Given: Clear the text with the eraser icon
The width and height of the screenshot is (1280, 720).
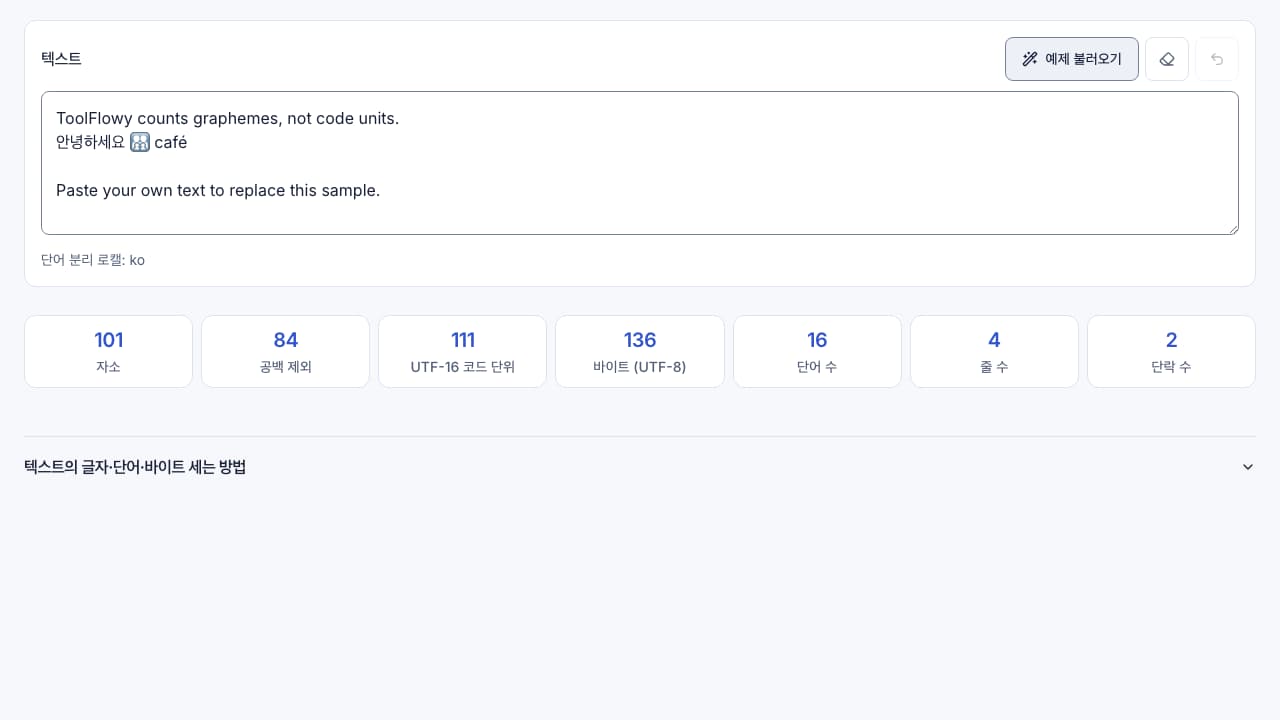Looking at the screenshot, I should [1167, 59].
